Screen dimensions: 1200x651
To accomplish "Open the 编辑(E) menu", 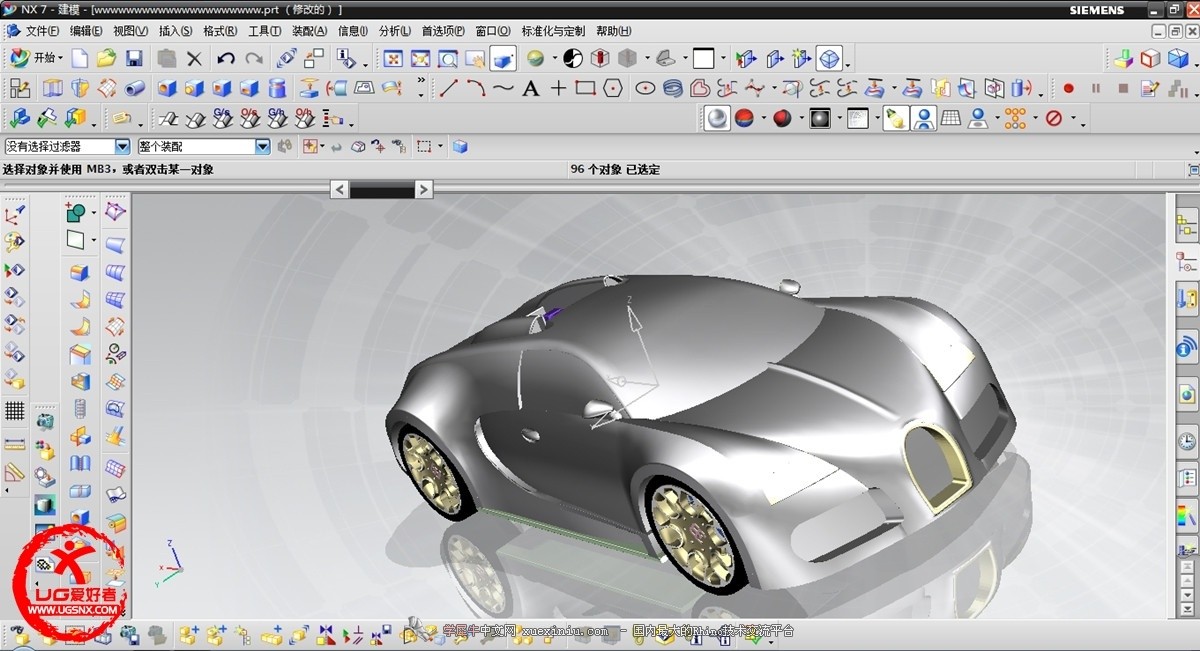I will click(x=88, y=31).
